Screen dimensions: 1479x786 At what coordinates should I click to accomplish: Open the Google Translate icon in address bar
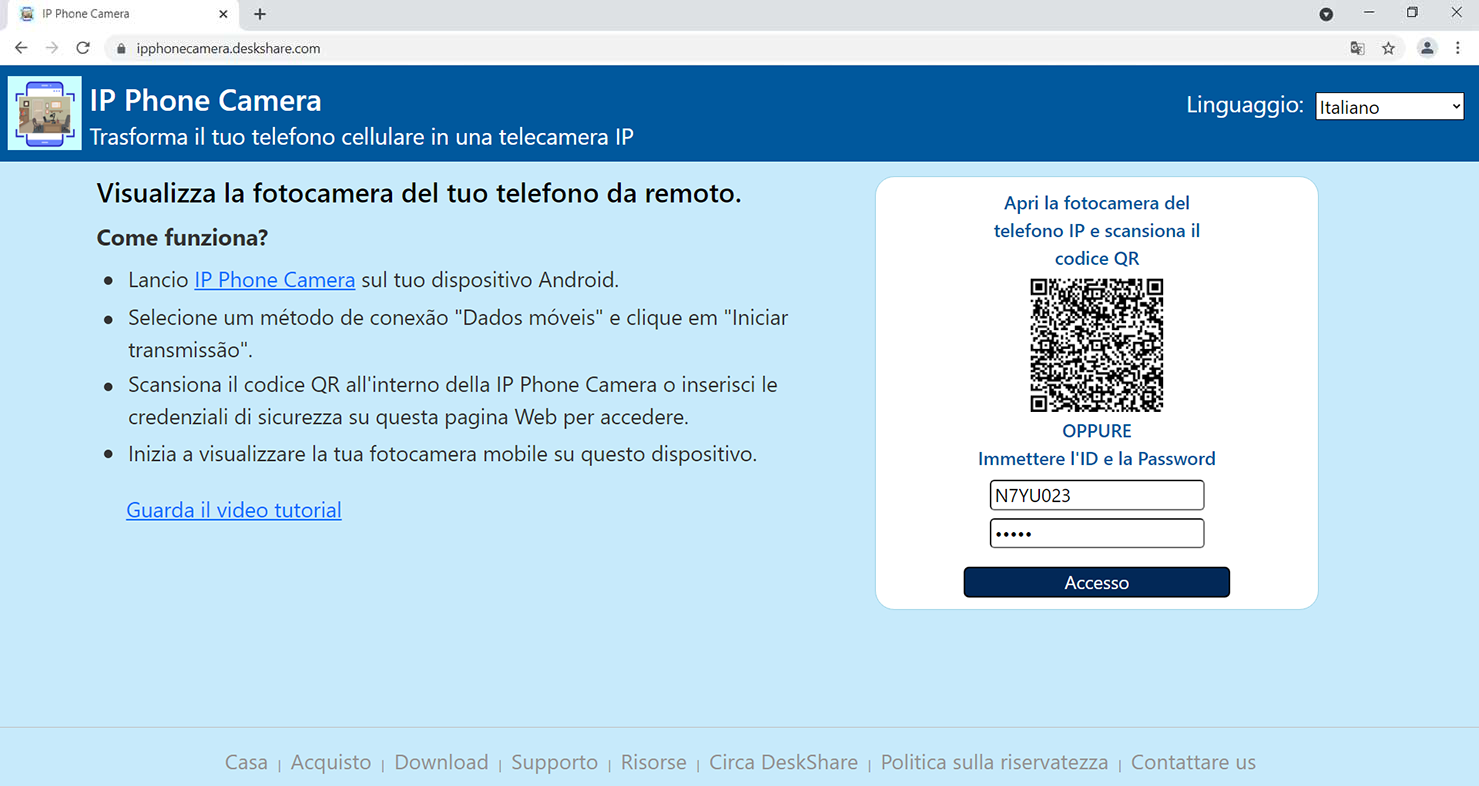pos(1357,48)
